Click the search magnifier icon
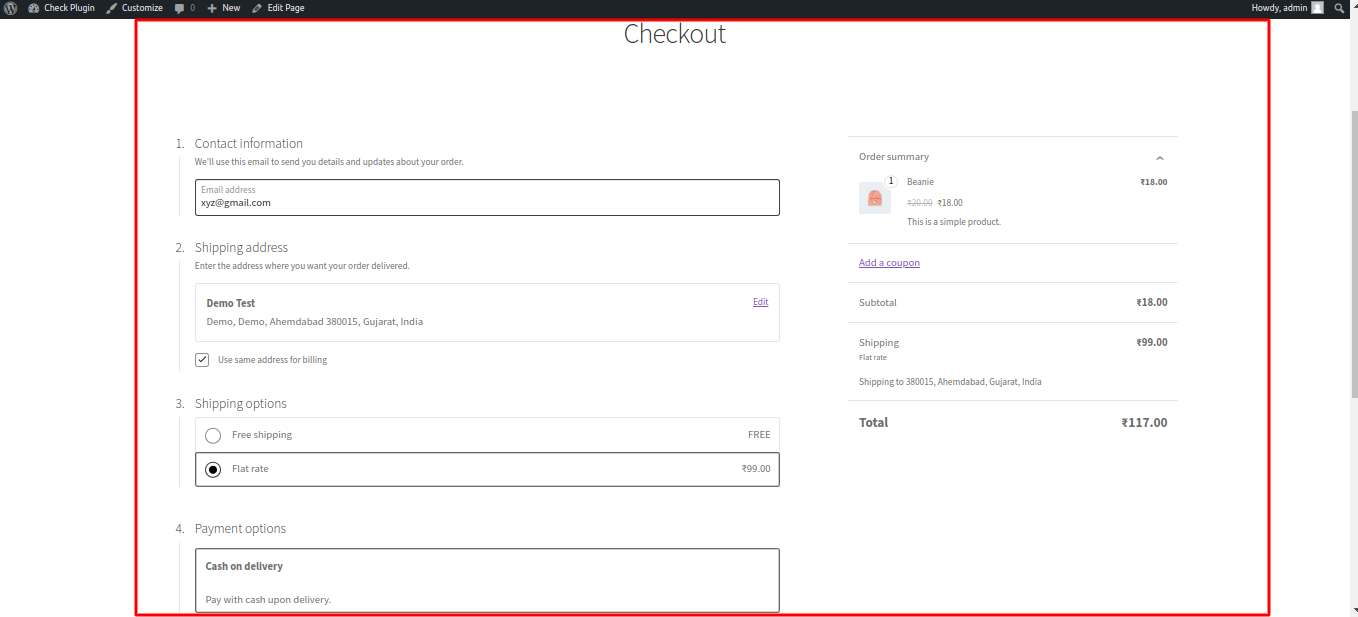The image size is (1358, 617). (x=1340, y=8)
